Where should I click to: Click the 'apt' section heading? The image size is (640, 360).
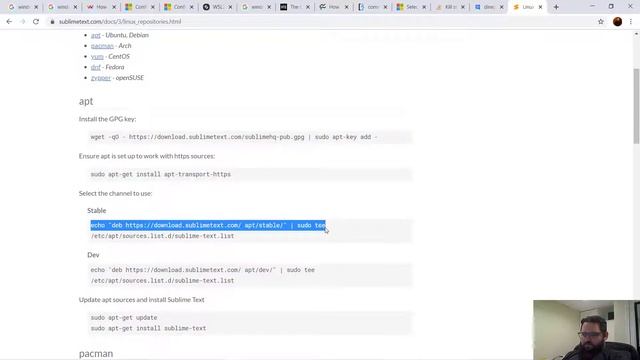[x=86, y=101]
